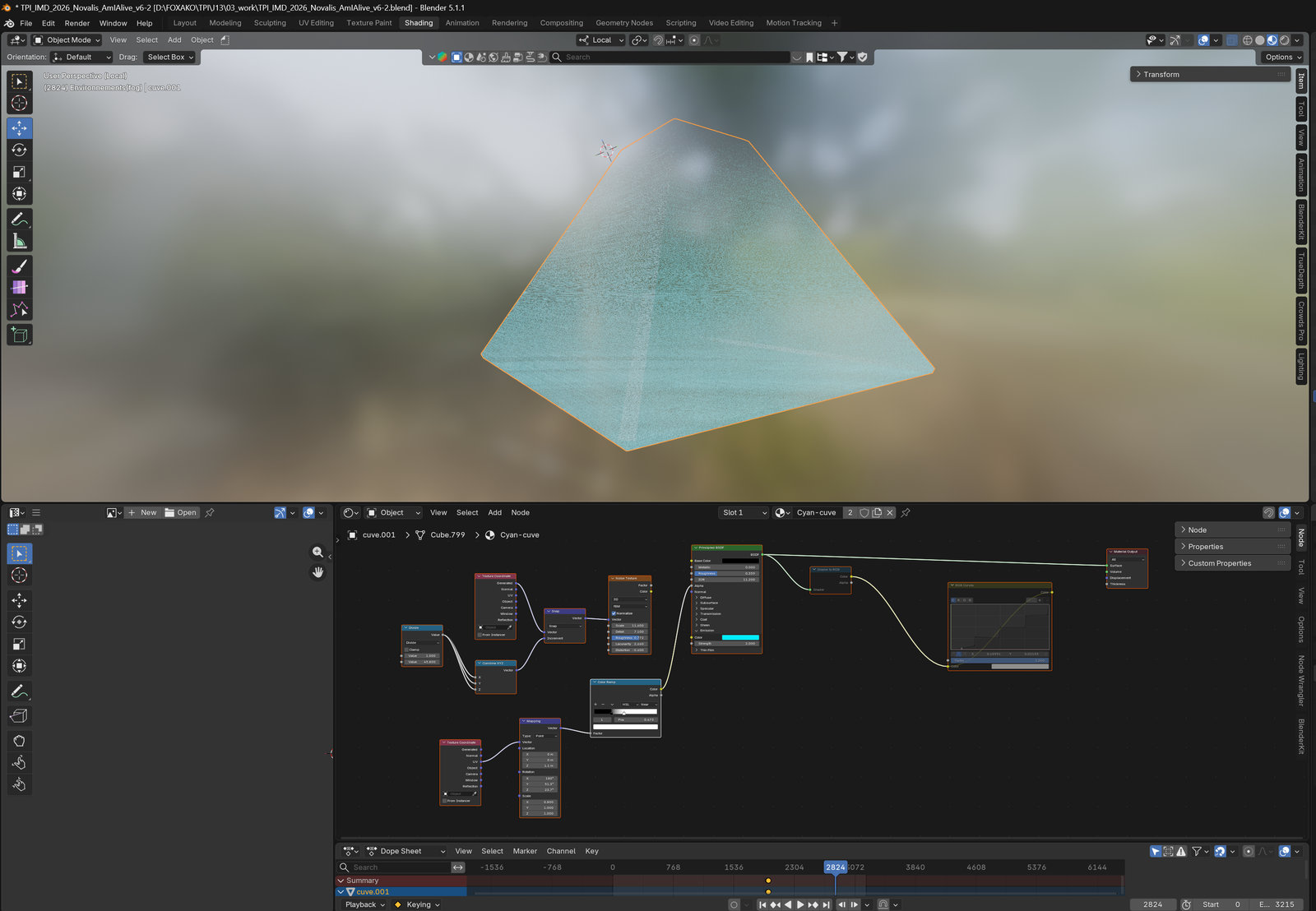Click the New image button
The image size is (1316, 911).
(x=141, y=512)
